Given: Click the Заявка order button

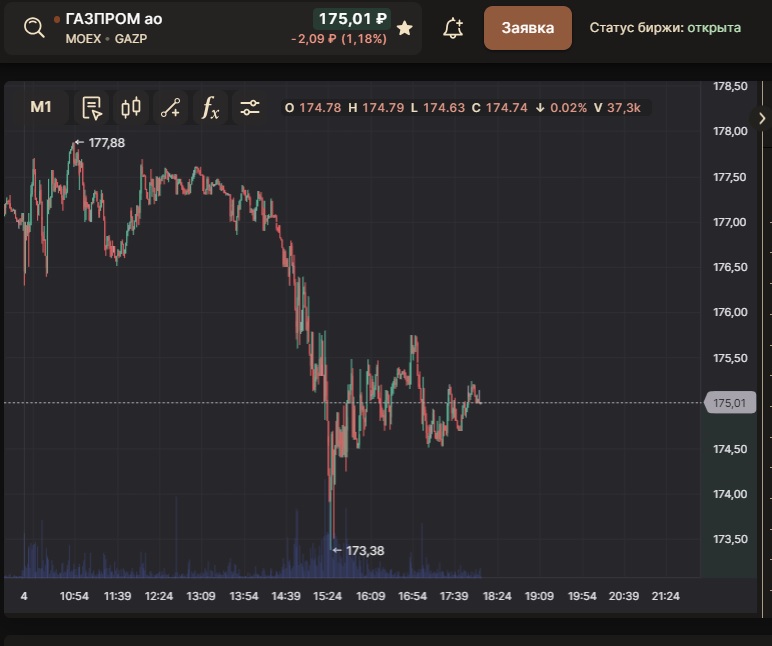Looking at the screenshot, I should click(528, 28).
